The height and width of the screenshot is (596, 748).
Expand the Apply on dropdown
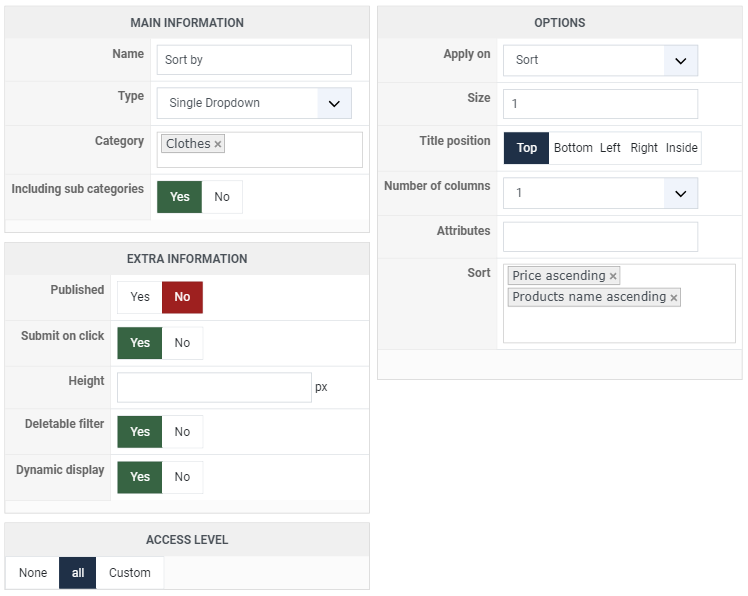coord(681,61)
